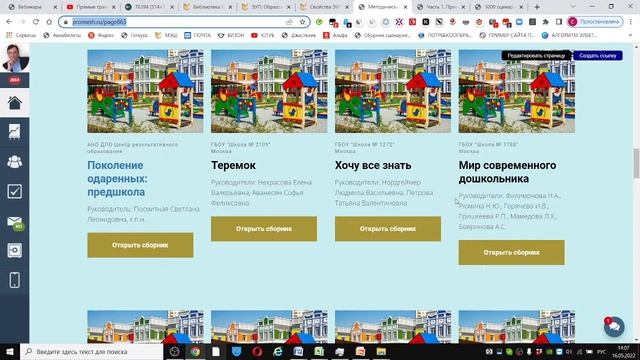Viewport: 640px width, 360px height.
Task: Click the page vertical scrollbar thumb
Action: pyautogui.click(x=636, y=163)
